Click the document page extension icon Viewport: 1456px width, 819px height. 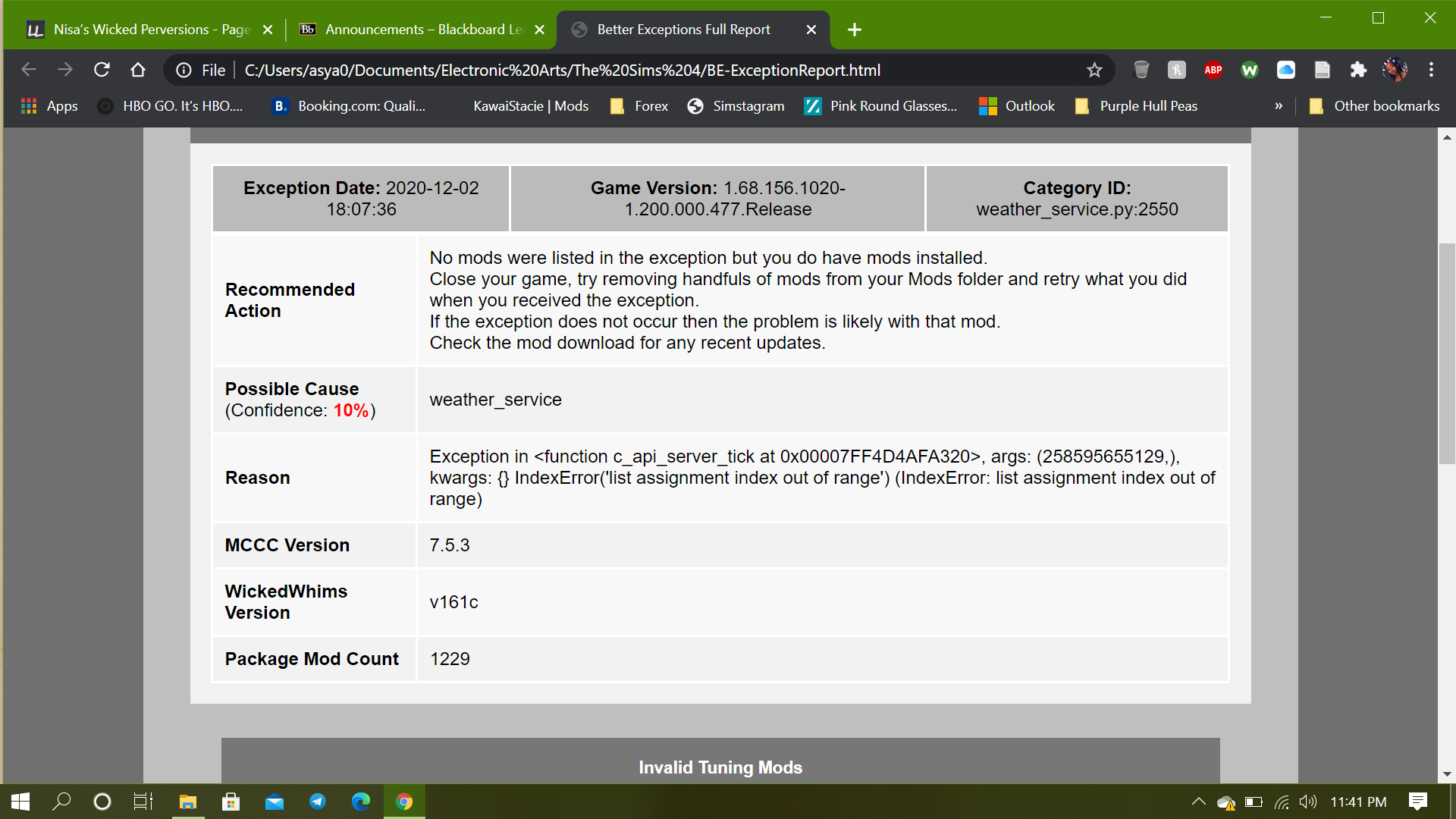[1323, 70]
